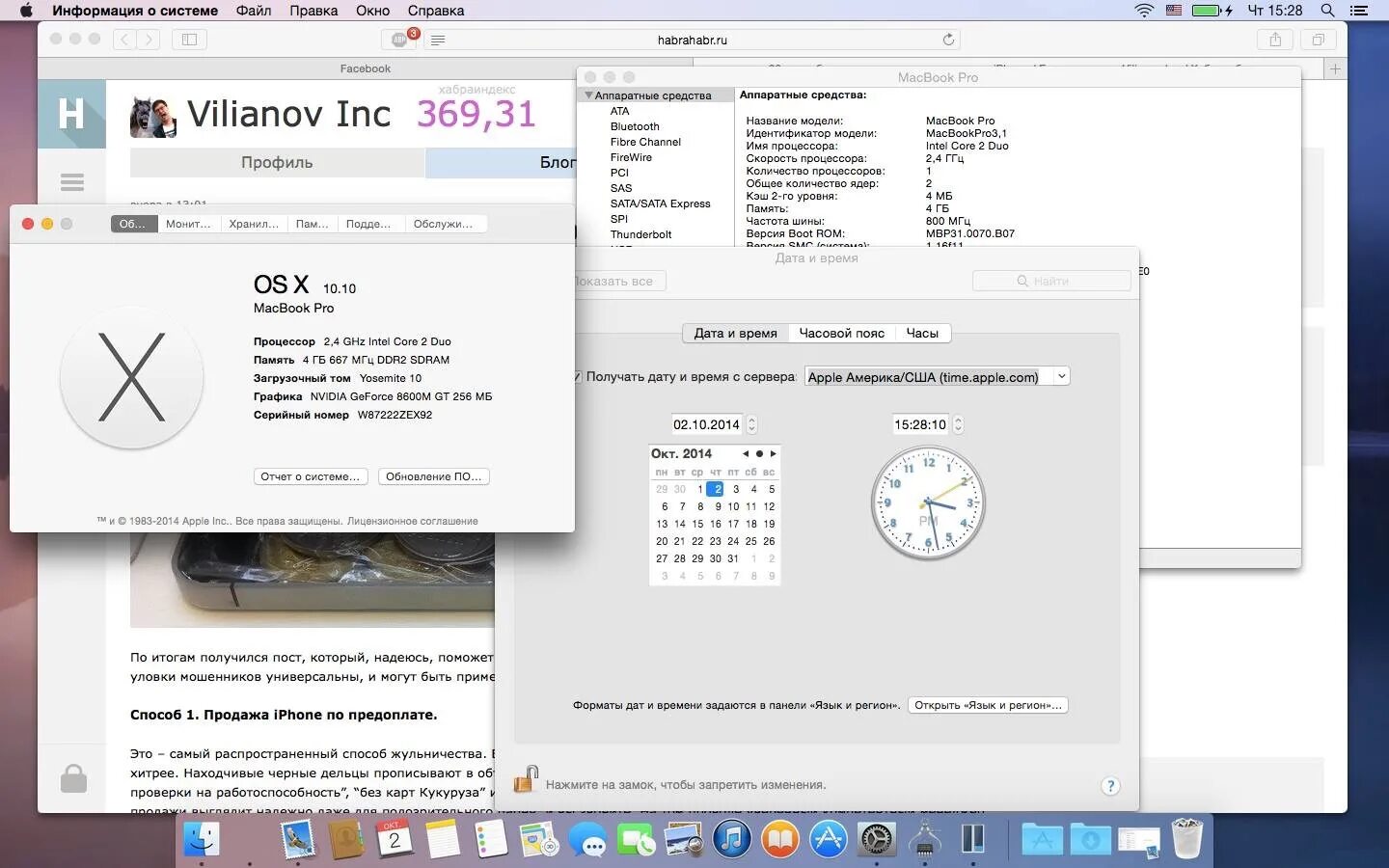
Task: Open Messages from the Dock
Action: (x=587, y=839)
